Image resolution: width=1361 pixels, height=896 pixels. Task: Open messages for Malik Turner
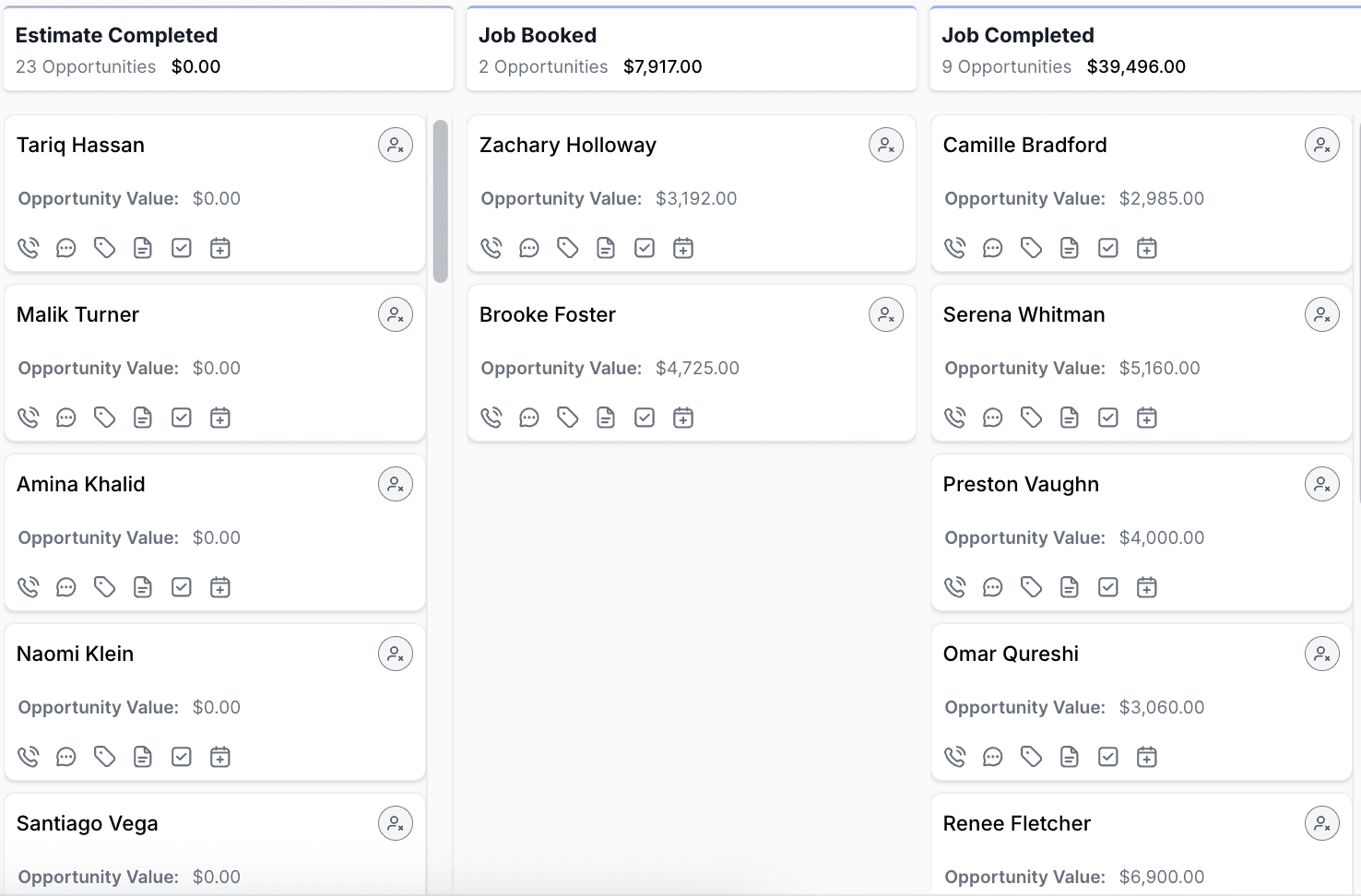66,418
